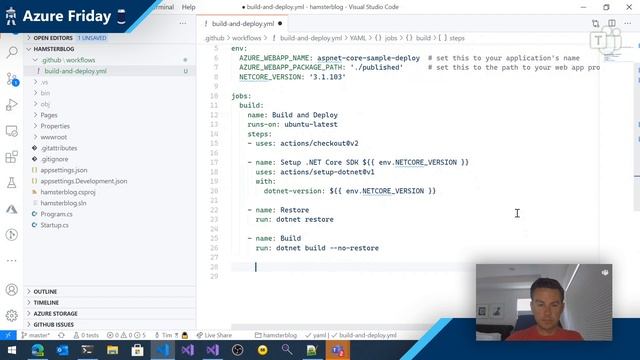Open editor More Actions ellipsis
Screen dimensions: 640x360
(x=628, y=23)
